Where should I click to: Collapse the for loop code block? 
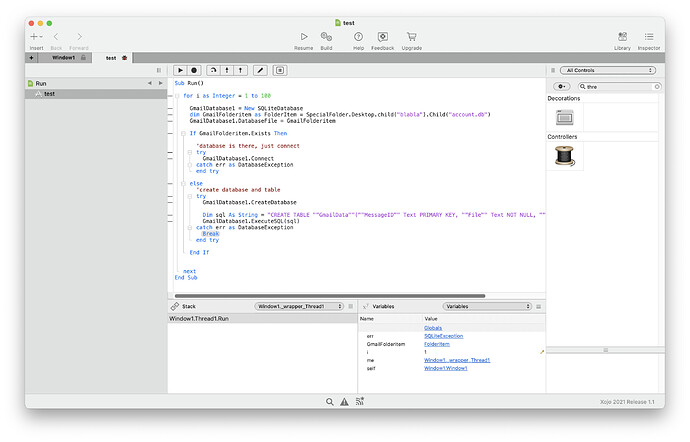[x=177, y=96]
